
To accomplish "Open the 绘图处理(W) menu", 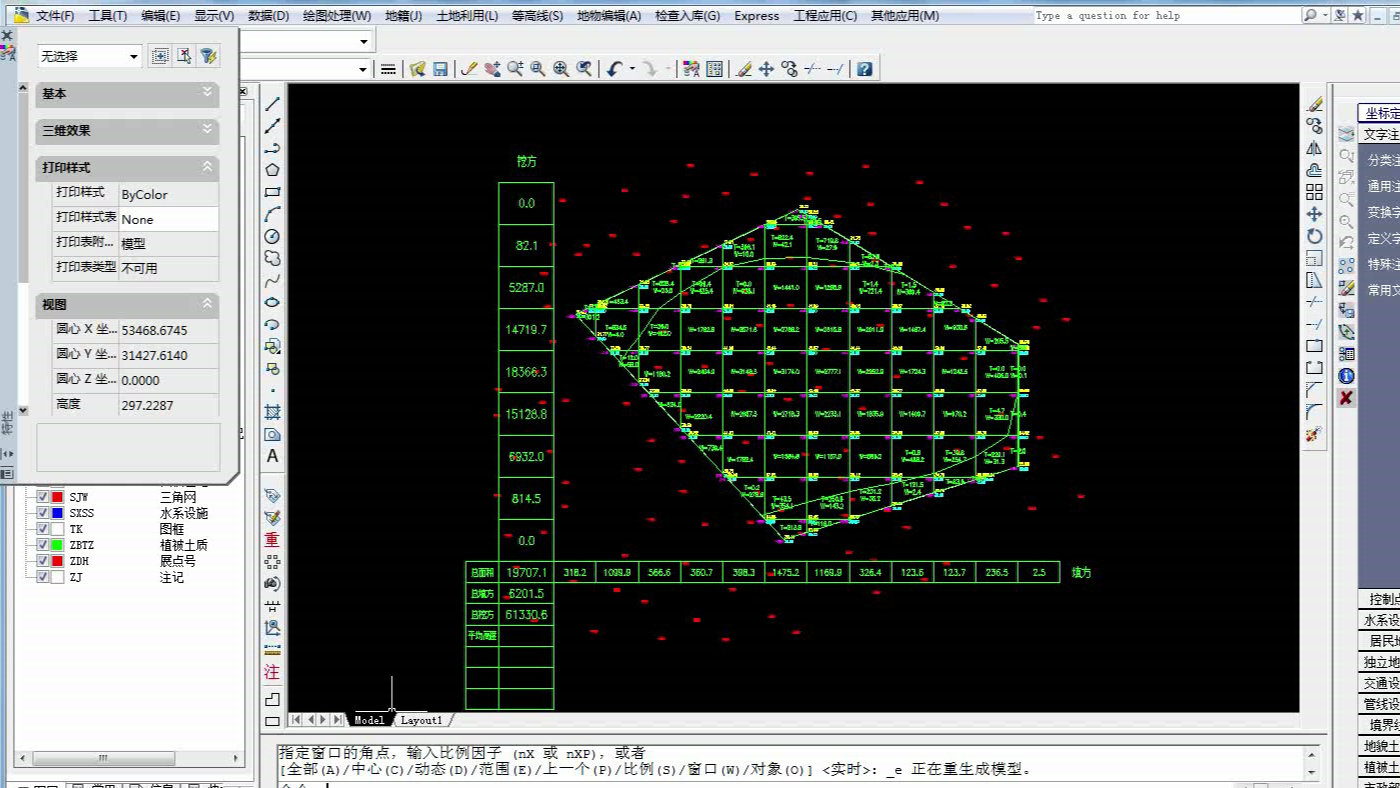I will click(337, 16).
